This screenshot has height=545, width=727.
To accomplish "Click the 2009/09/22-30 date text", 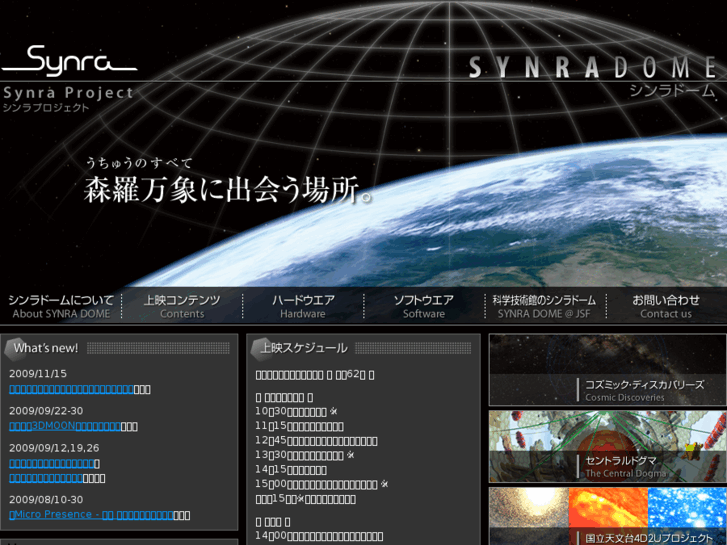I will click(x=46, y=411).
